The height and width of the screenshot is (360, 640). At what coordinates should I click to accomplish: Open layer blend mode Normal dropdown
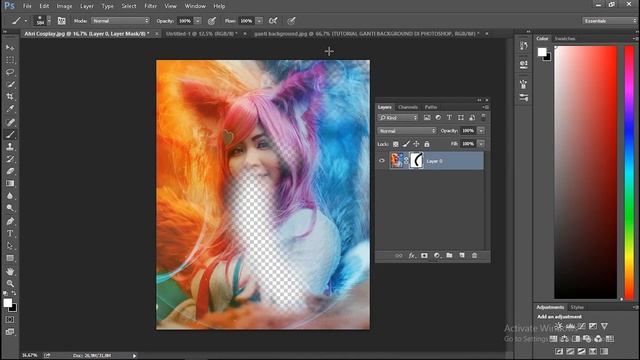tap(407, 131)
